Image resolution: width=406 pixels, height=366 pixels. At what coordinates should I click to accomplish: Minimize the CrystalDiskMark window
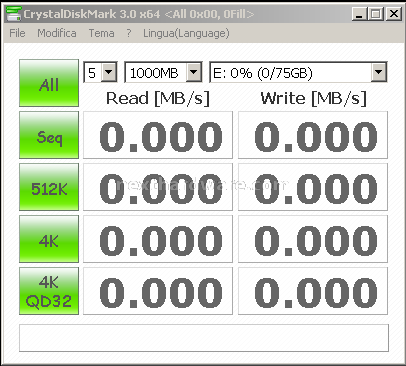359,14
